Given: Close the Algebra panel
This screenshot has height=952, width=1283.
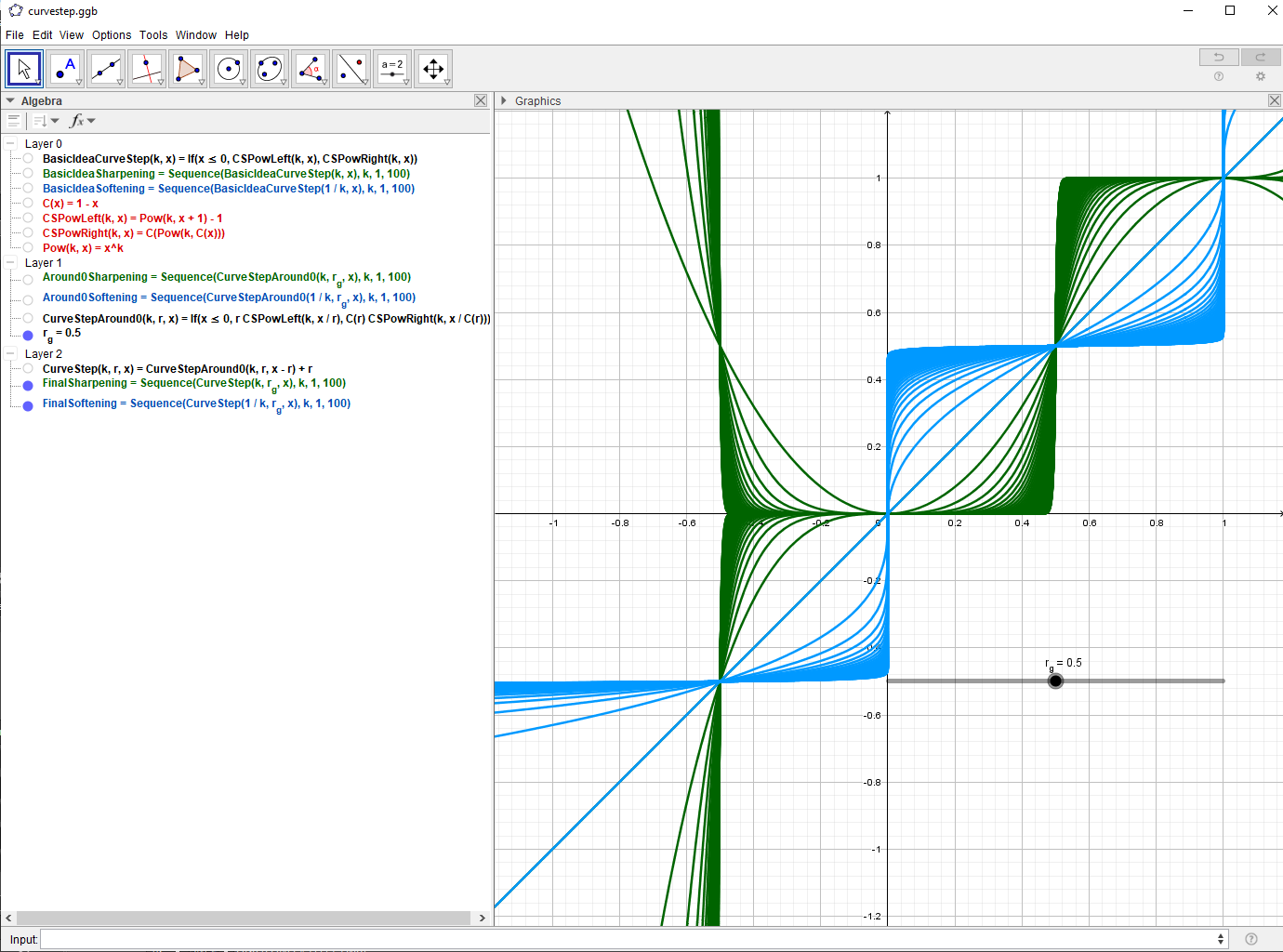Looking at the screenshot, I should pos(481,100).
